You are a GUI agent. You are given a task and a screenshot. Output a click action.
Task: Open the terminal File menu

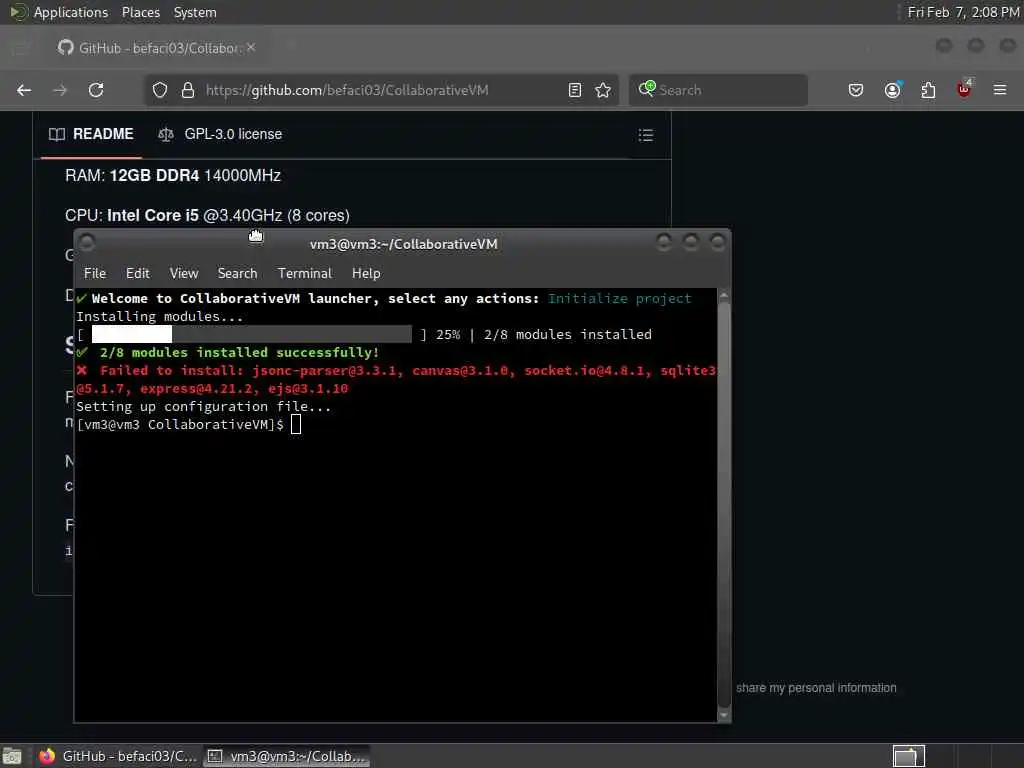[x=95, y=273]
